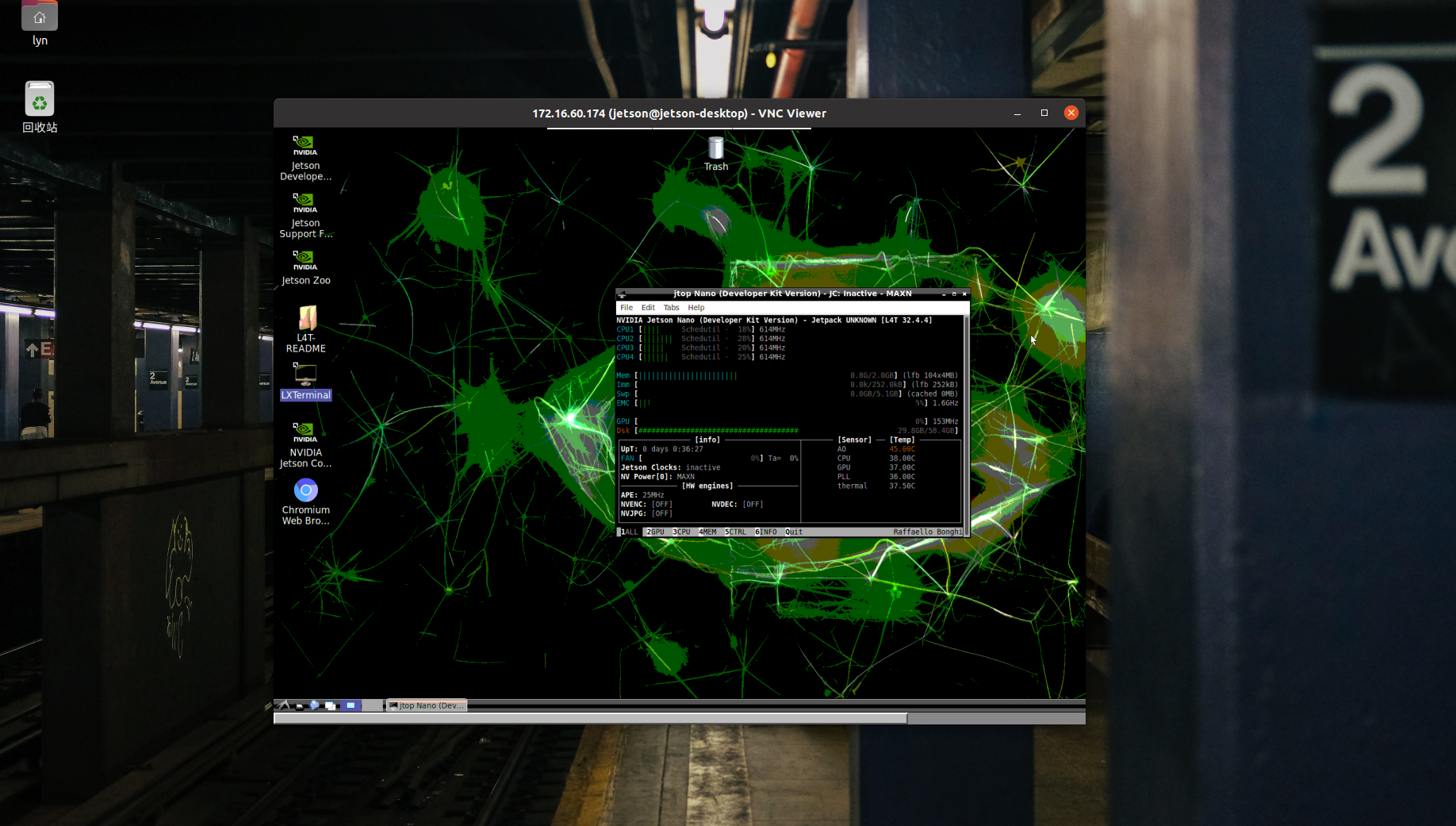The image size is (1456, 826).
Task: Close the VNC Viewer window
Action: click(x=1071, y=113)
